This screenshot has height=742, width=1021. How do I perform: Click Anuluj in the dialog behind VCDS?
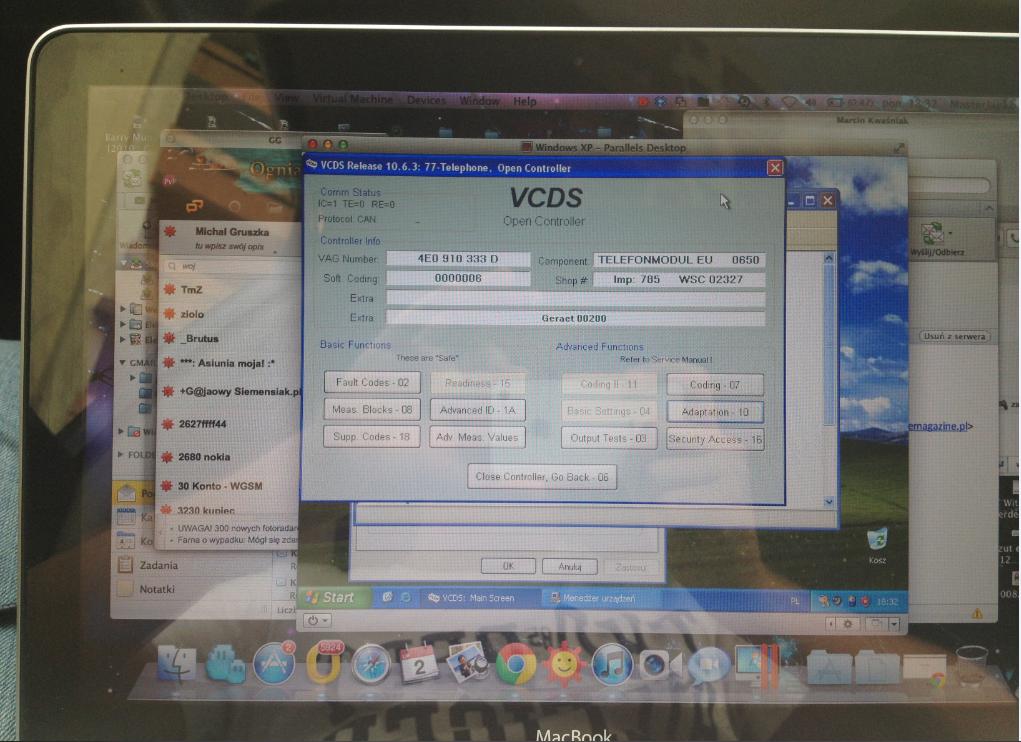[570, 567]
